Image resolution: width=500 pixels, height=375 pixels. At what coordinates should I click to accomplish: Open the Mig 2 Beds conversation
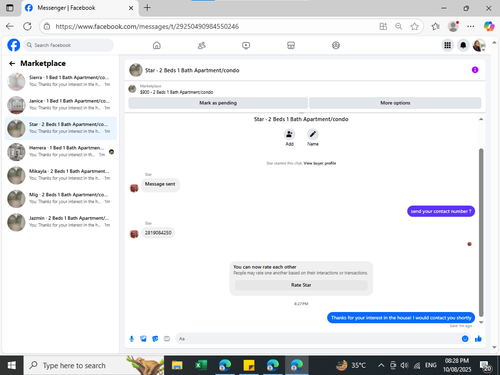61,199
